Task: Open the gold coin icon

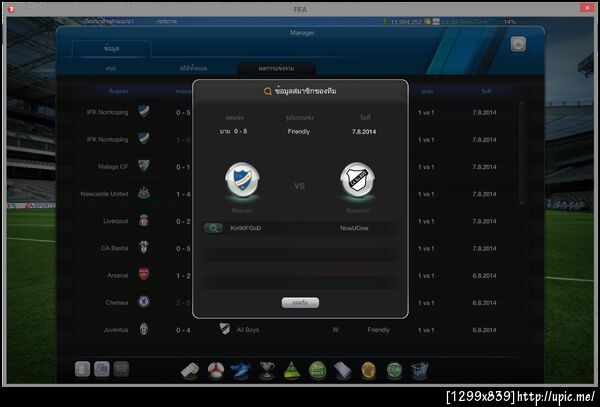Action: pos(368,370)
